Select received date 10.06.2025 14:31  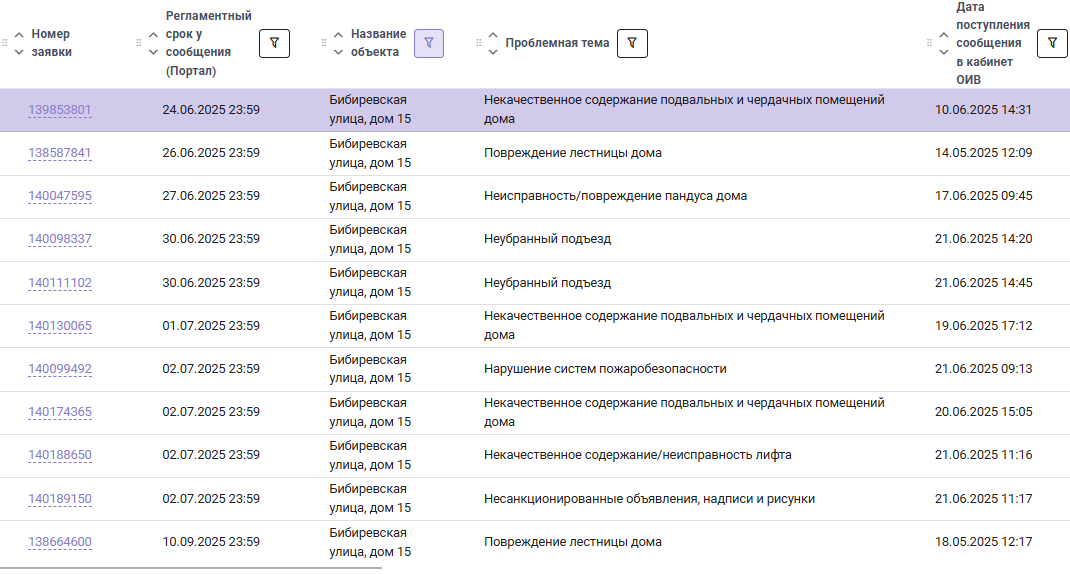(x=983, y=110)
